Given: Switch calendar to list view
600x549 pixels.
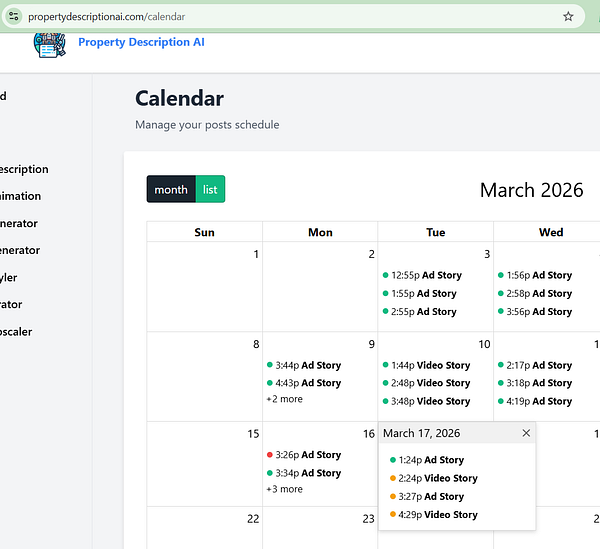Looking at the screenshot, I should coord(210,189).
